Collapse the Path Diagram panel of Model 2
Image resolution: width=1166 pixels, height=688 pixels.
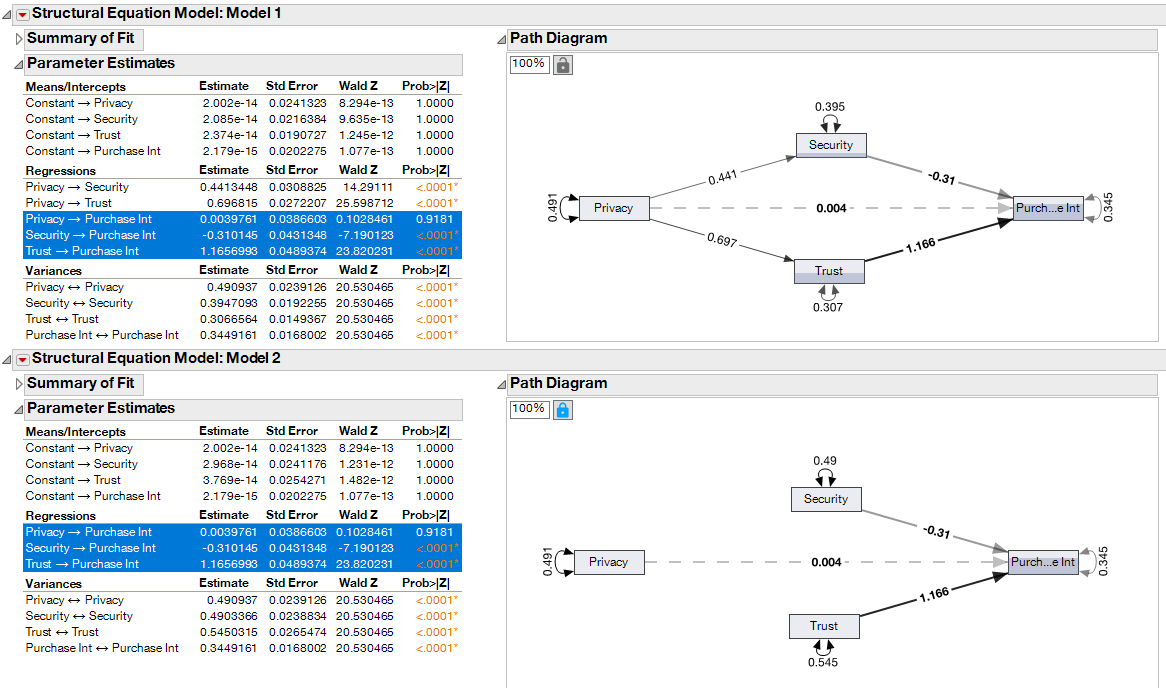coord(502,382)
